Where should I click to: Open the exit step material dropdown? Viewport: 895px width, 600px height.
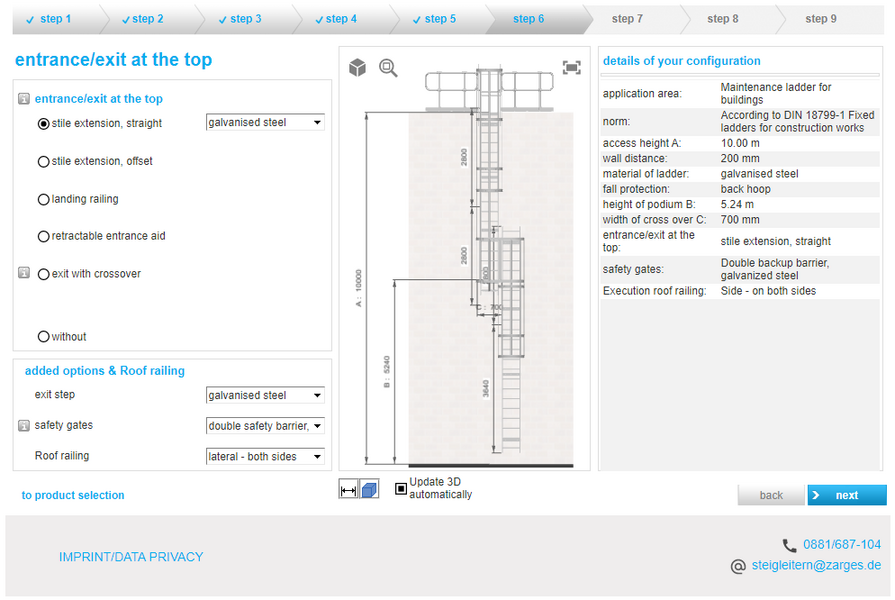pyautogui.click(x=265, y=395)
